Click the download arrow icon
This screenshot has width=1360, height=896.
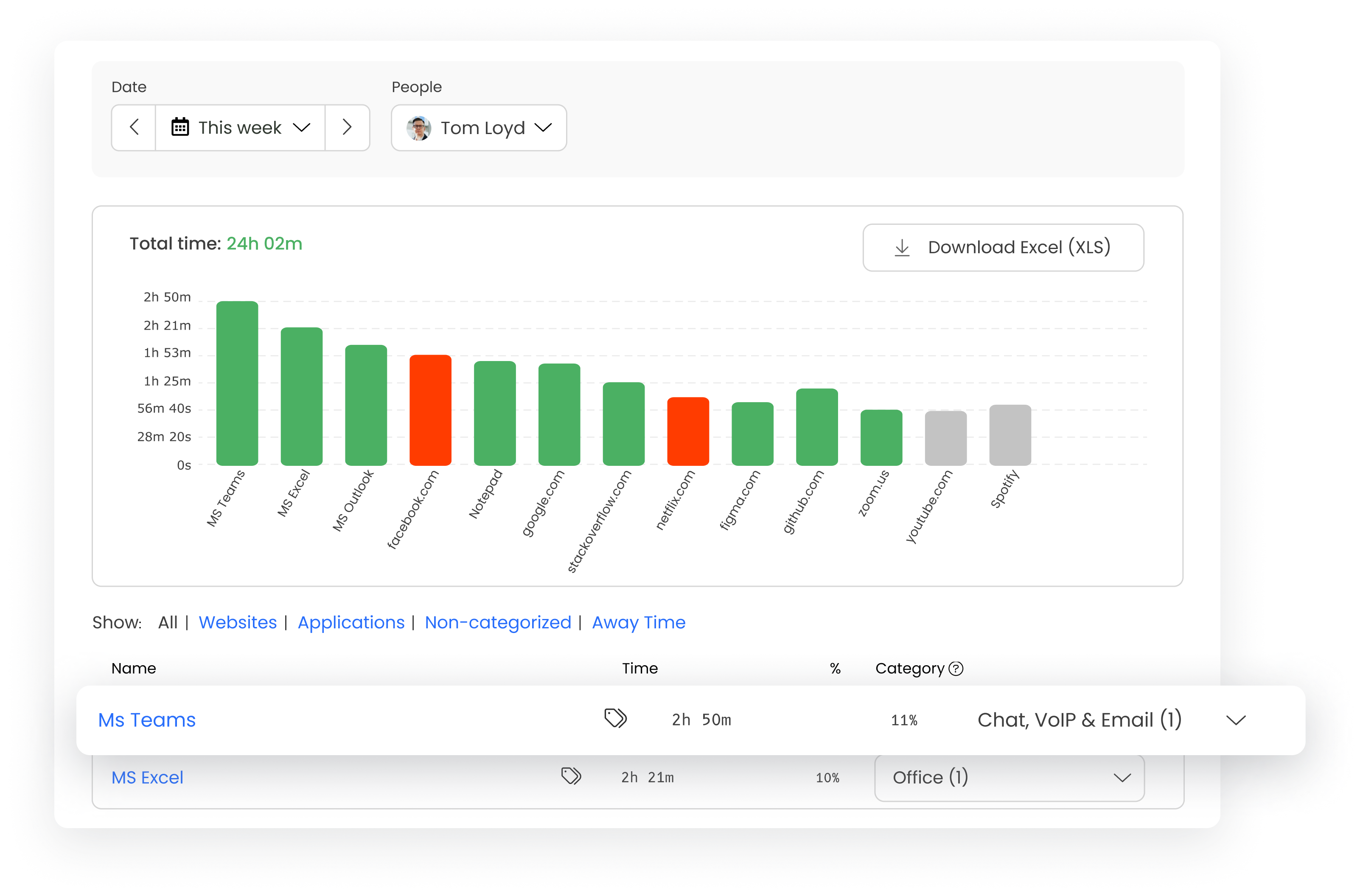tap(902, 248)
